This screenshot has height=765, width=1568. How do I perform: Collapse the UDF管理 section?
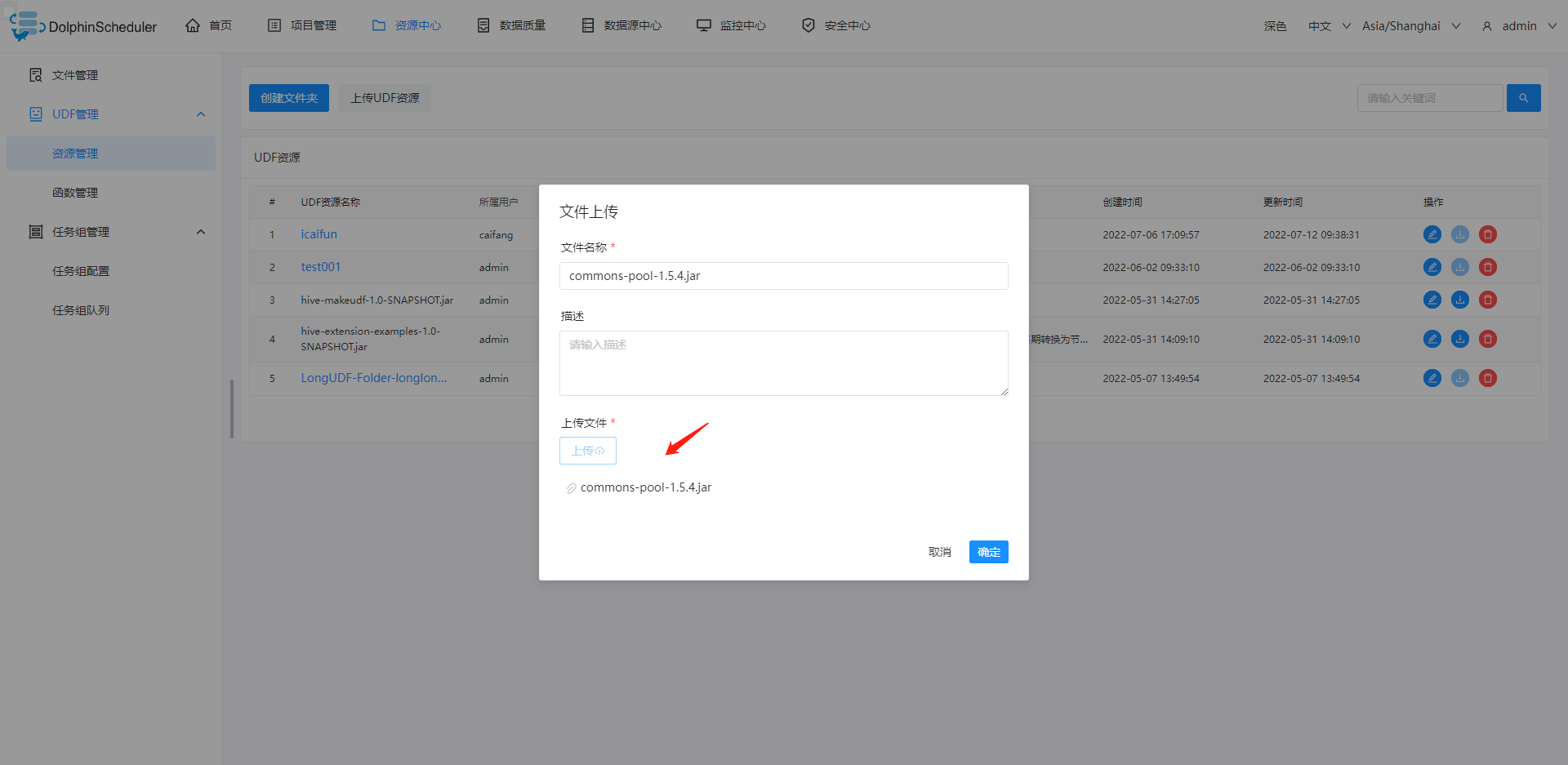point(200,113)
